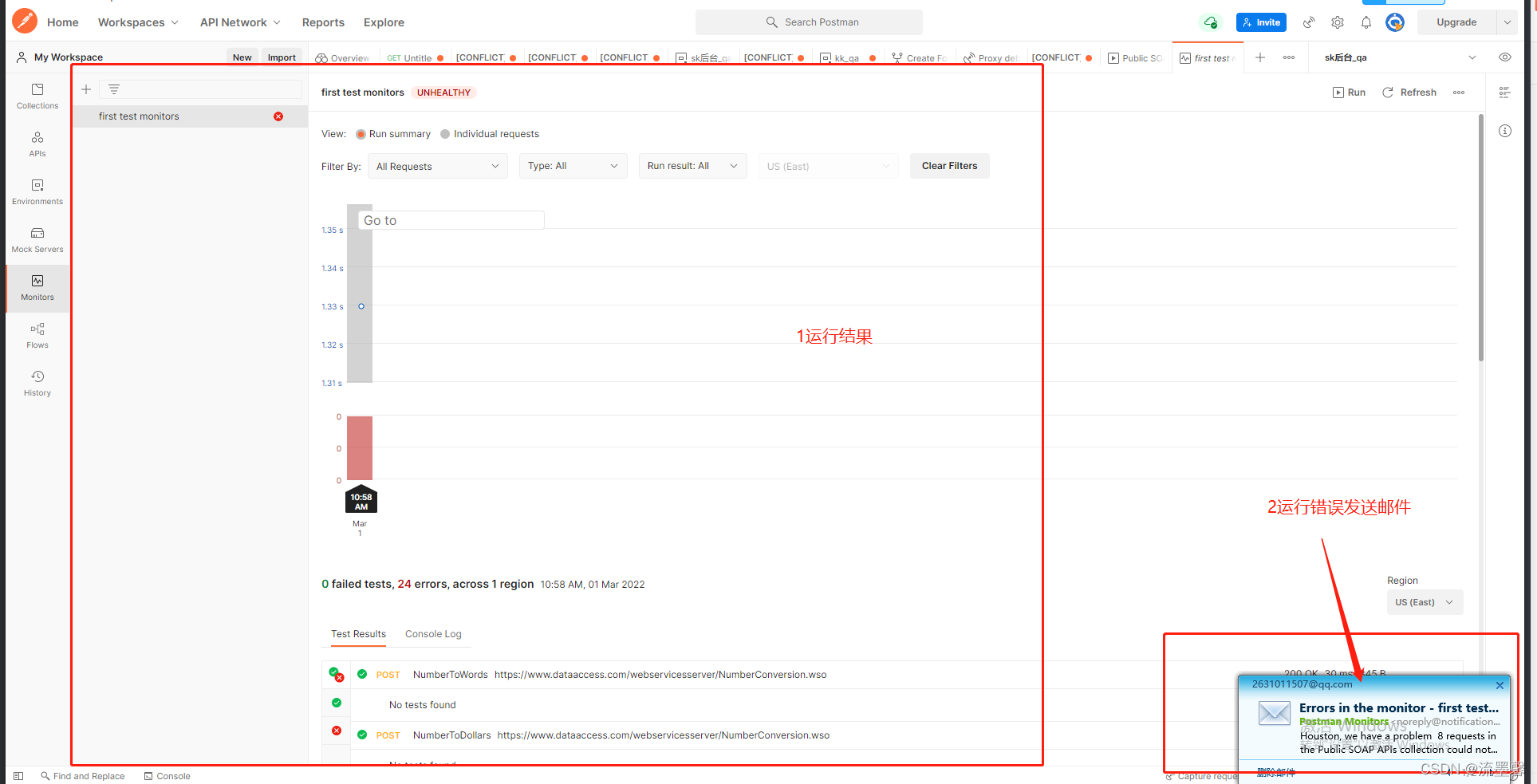Open the Run result: All dropdown
1537x784 pixels.
(693, 166)
